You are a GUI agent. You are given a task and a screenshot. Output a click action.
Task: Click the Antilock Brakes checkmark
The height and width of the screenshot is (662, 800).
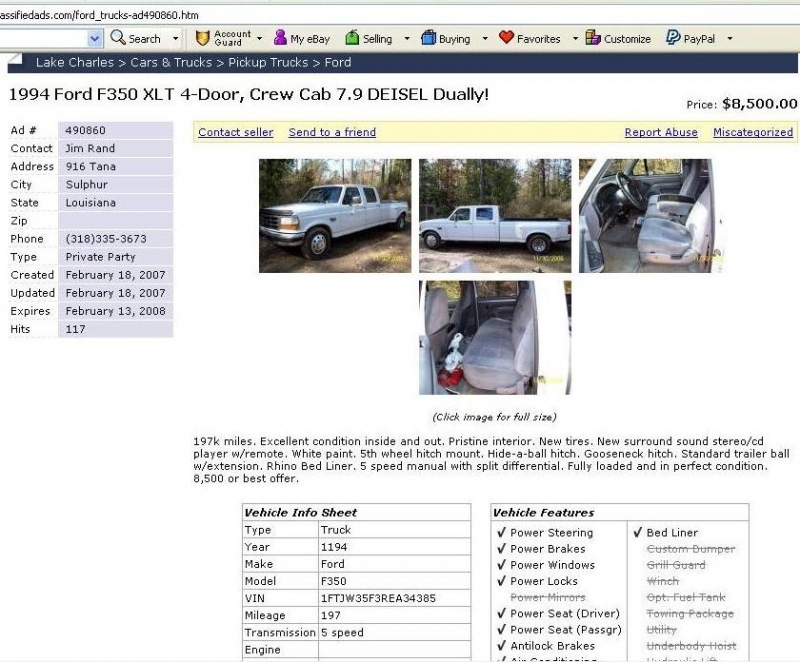(501, 646)
